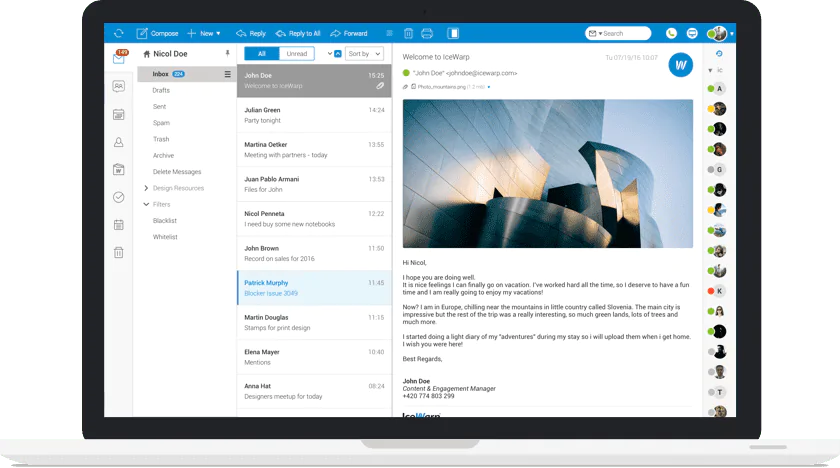Collapse the Filters folder group
The width and height of the screenshot is (840, 468).
click(x=146, y=204)
